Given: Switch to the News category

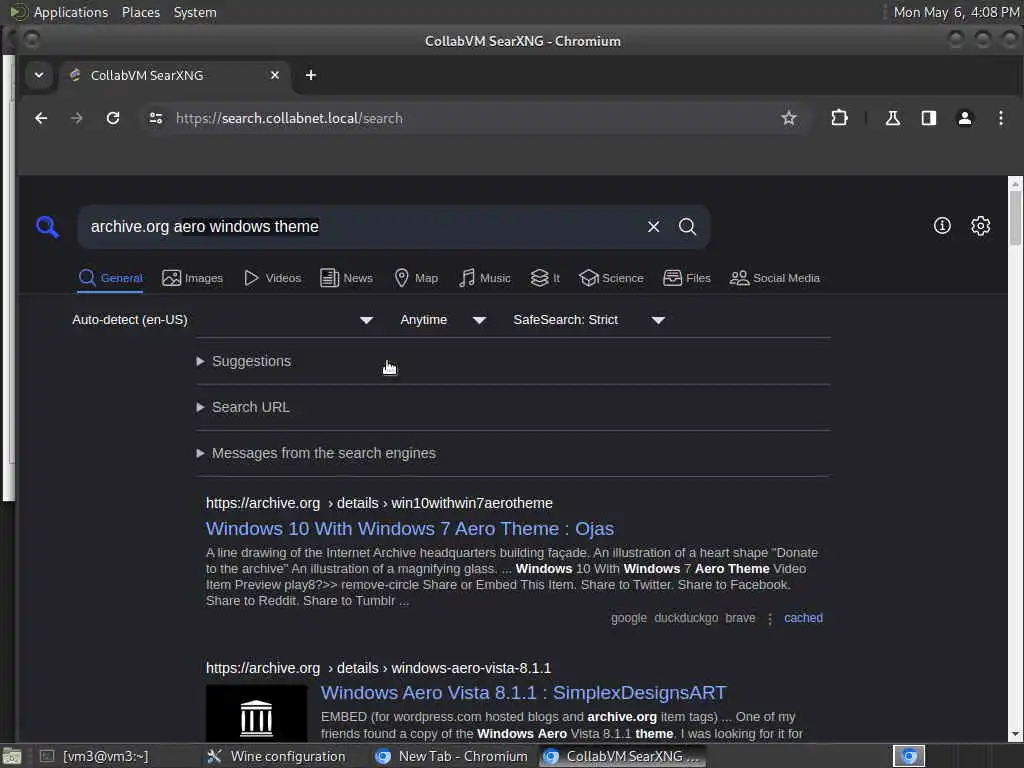Looking at the screenshot, I should click(347, 278).
